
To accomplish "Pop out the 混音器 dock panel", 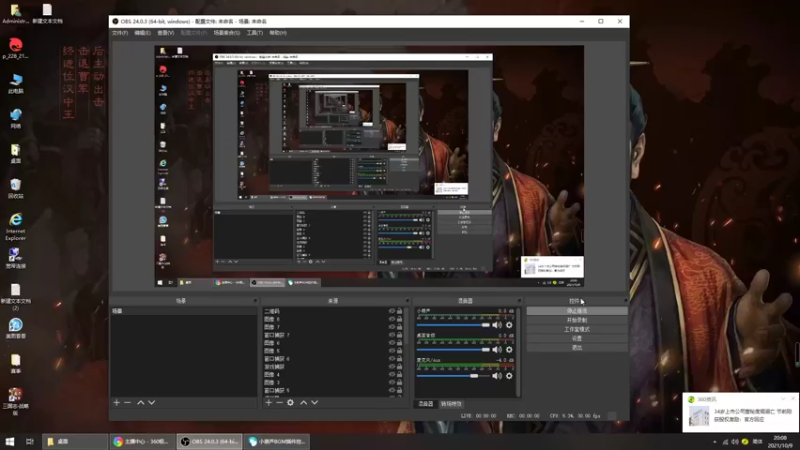I will pyautogui.click(x=519, y=301).
